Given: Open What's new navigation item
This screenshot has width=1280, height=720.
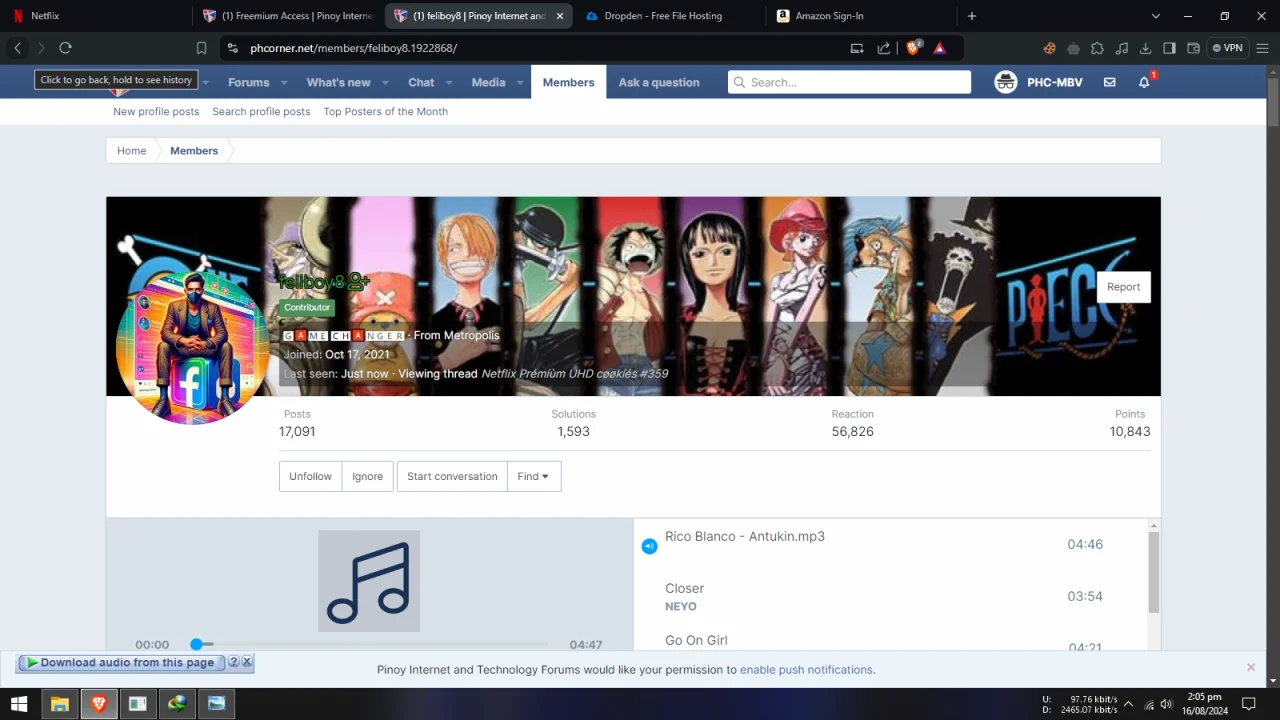Looking at the screenshot, I should point(338,83).
